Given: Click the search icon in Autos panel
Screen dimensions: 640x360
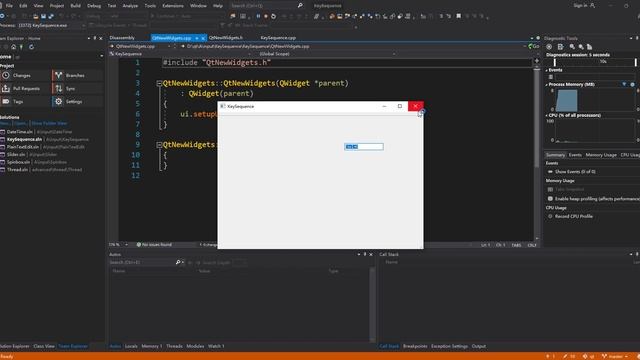Looking at the screenshot, I should [x=178, y=262].
